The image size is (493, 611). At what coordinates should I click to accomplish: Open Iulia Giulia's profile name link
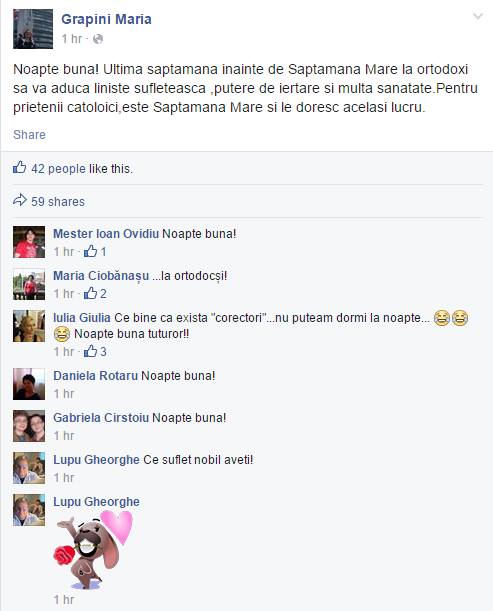(x=82, y=318)
